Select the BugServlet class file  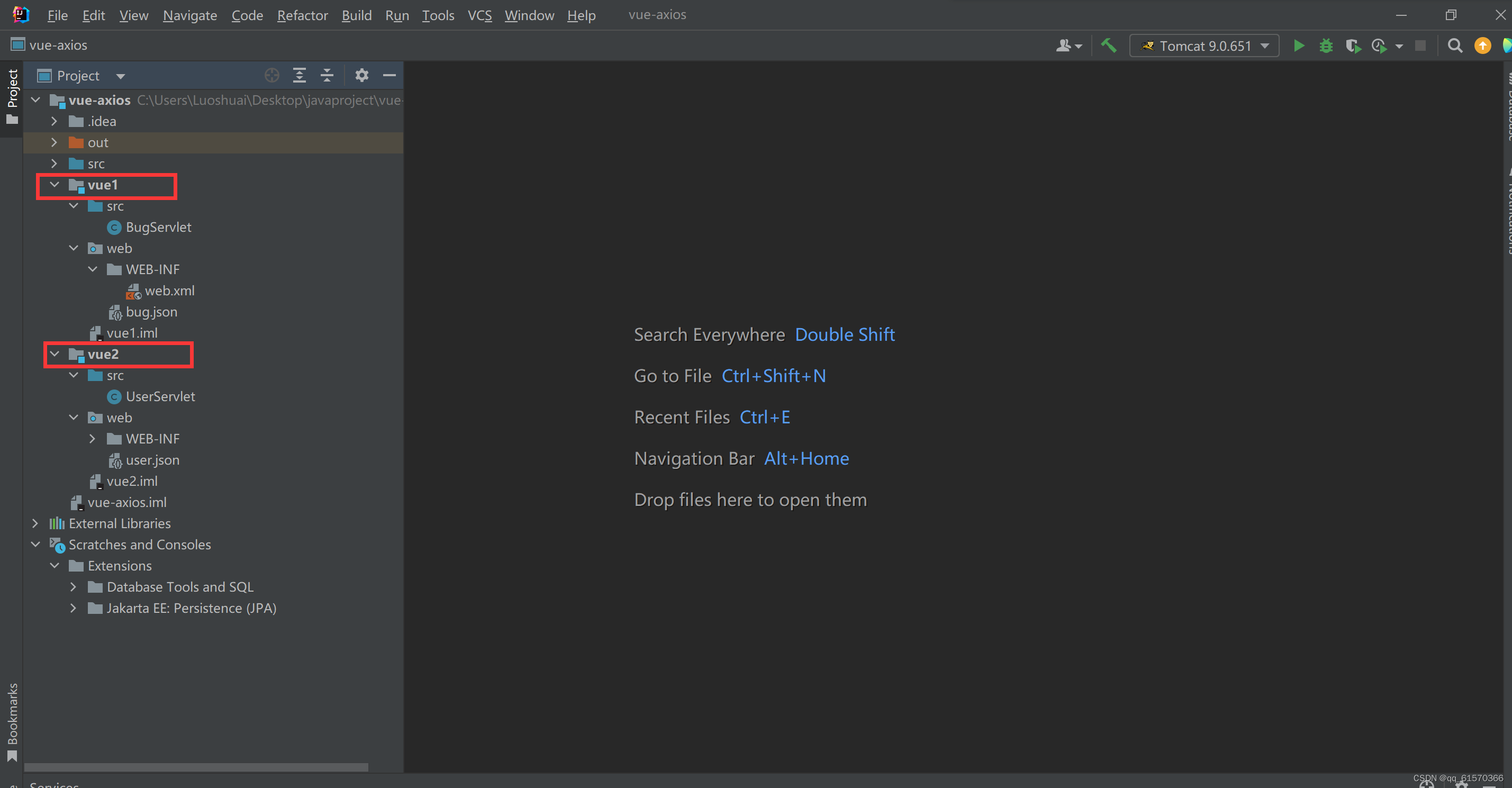(158, 227)
